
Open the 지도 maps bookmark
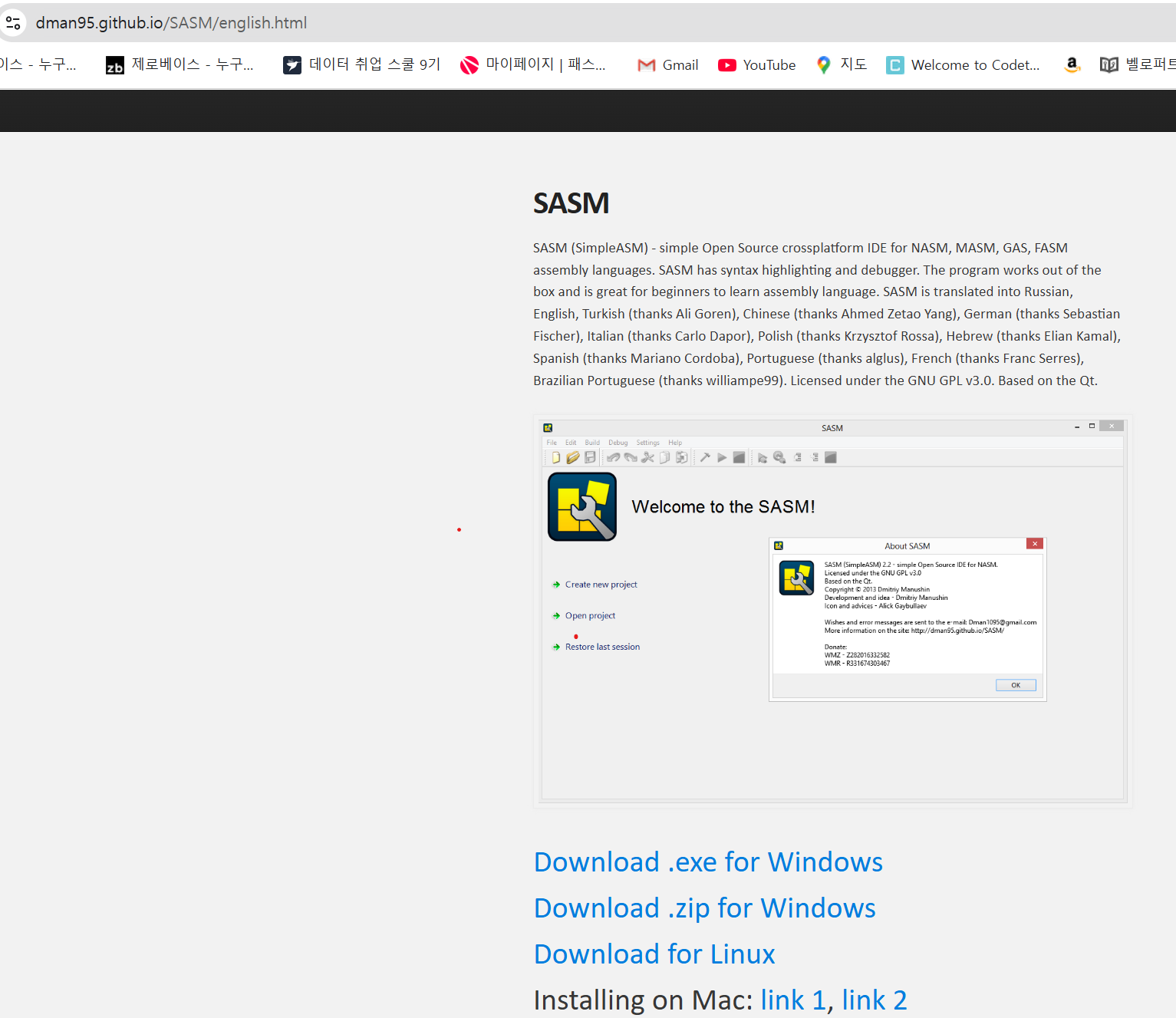tap(842, 65)
